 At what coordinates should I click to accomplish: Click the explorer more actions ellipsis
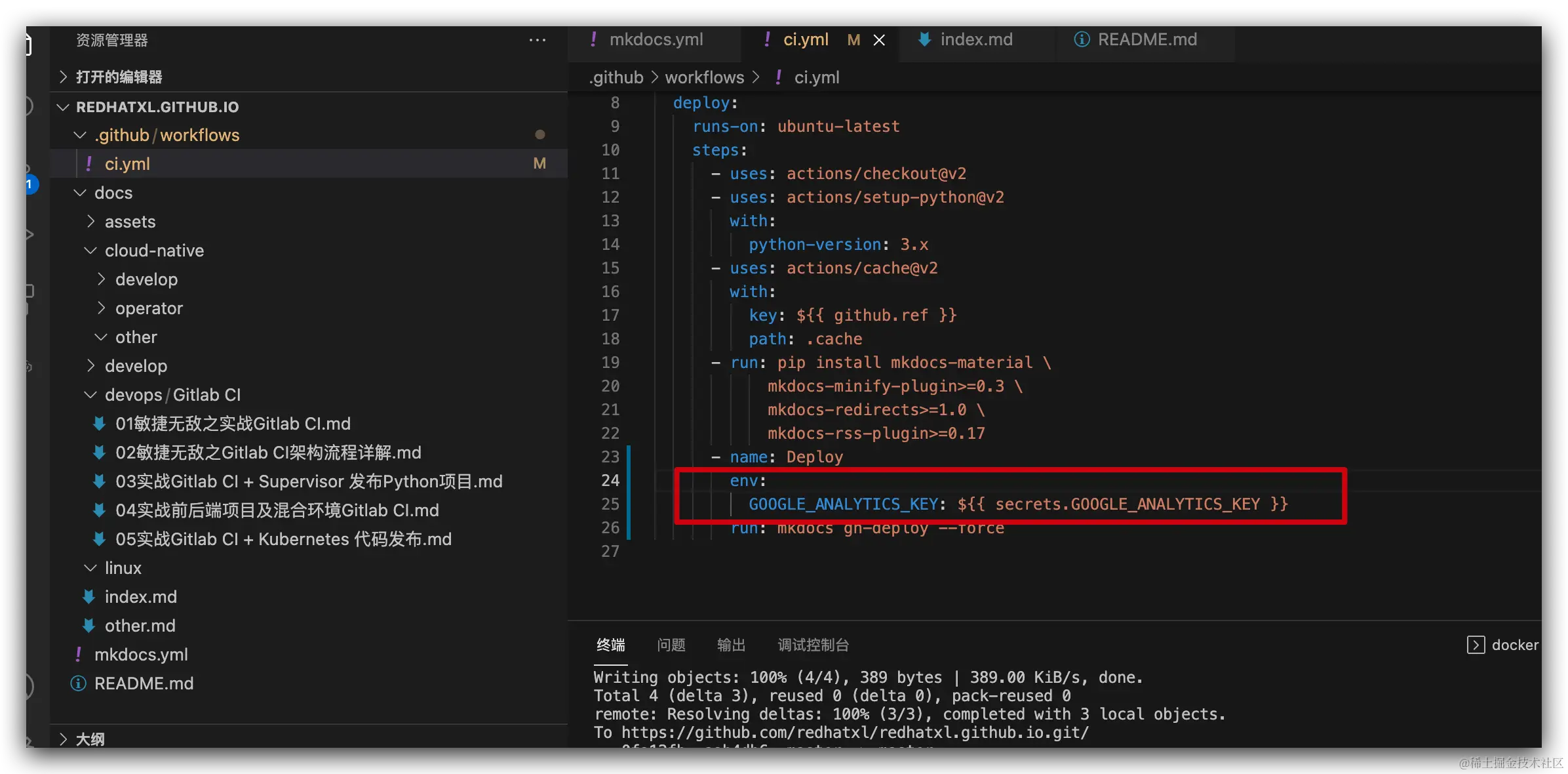tap(537, 40)
